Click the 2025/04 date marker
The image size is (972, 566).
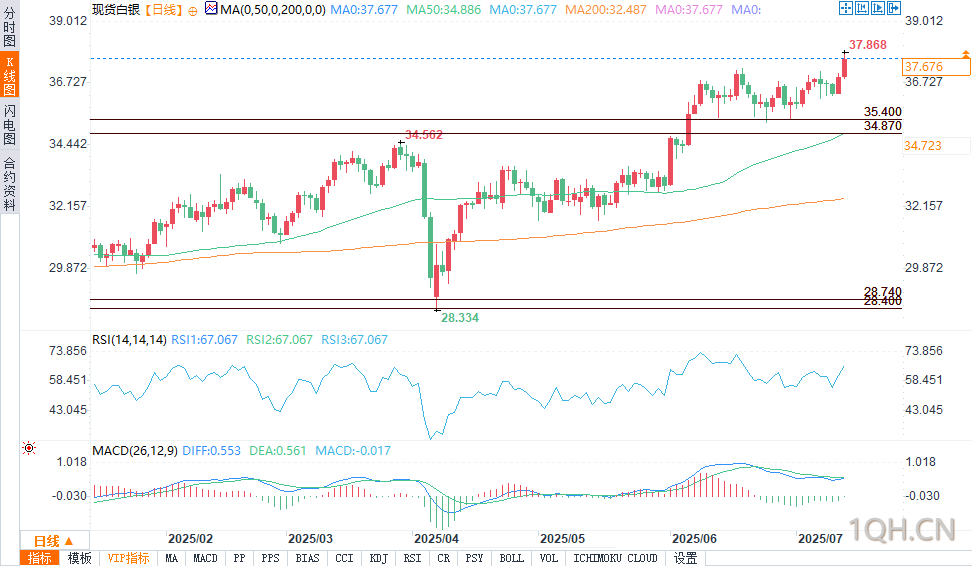pyautogui.click(x=436, y=539)
